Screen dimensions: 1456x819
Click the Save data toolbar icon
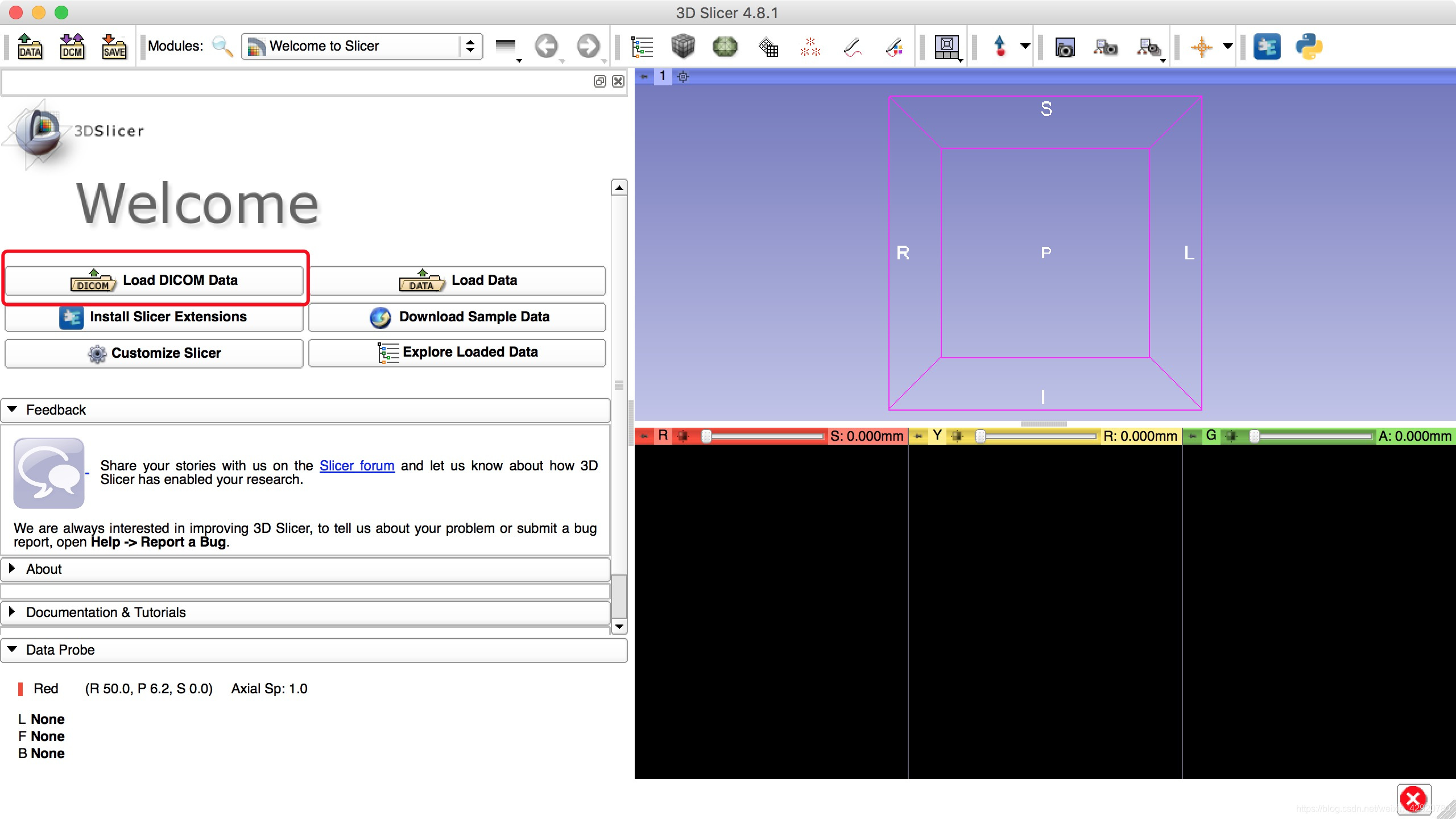[114, 46]
